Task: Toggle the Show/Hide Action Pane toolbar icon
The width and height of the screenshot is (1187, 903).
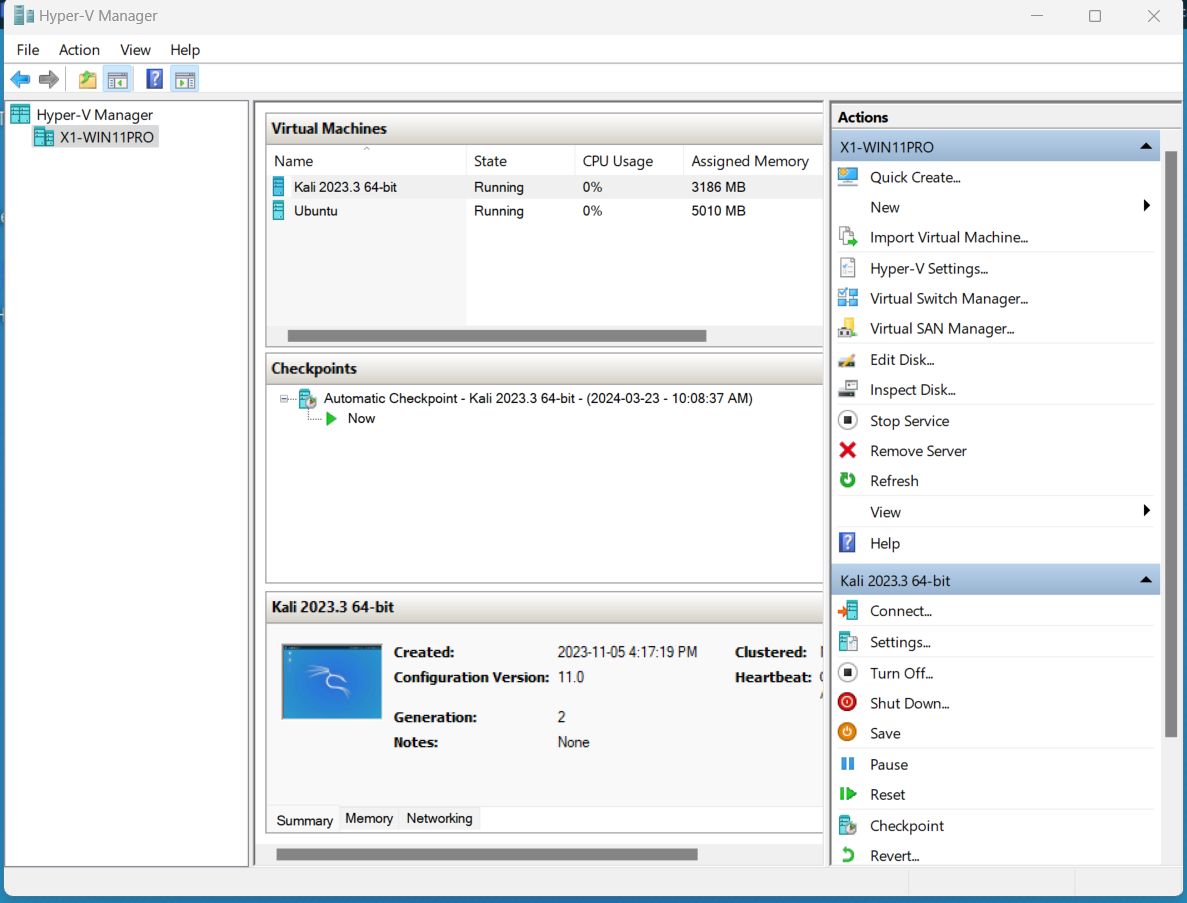Action: click(x=185, y=79)
